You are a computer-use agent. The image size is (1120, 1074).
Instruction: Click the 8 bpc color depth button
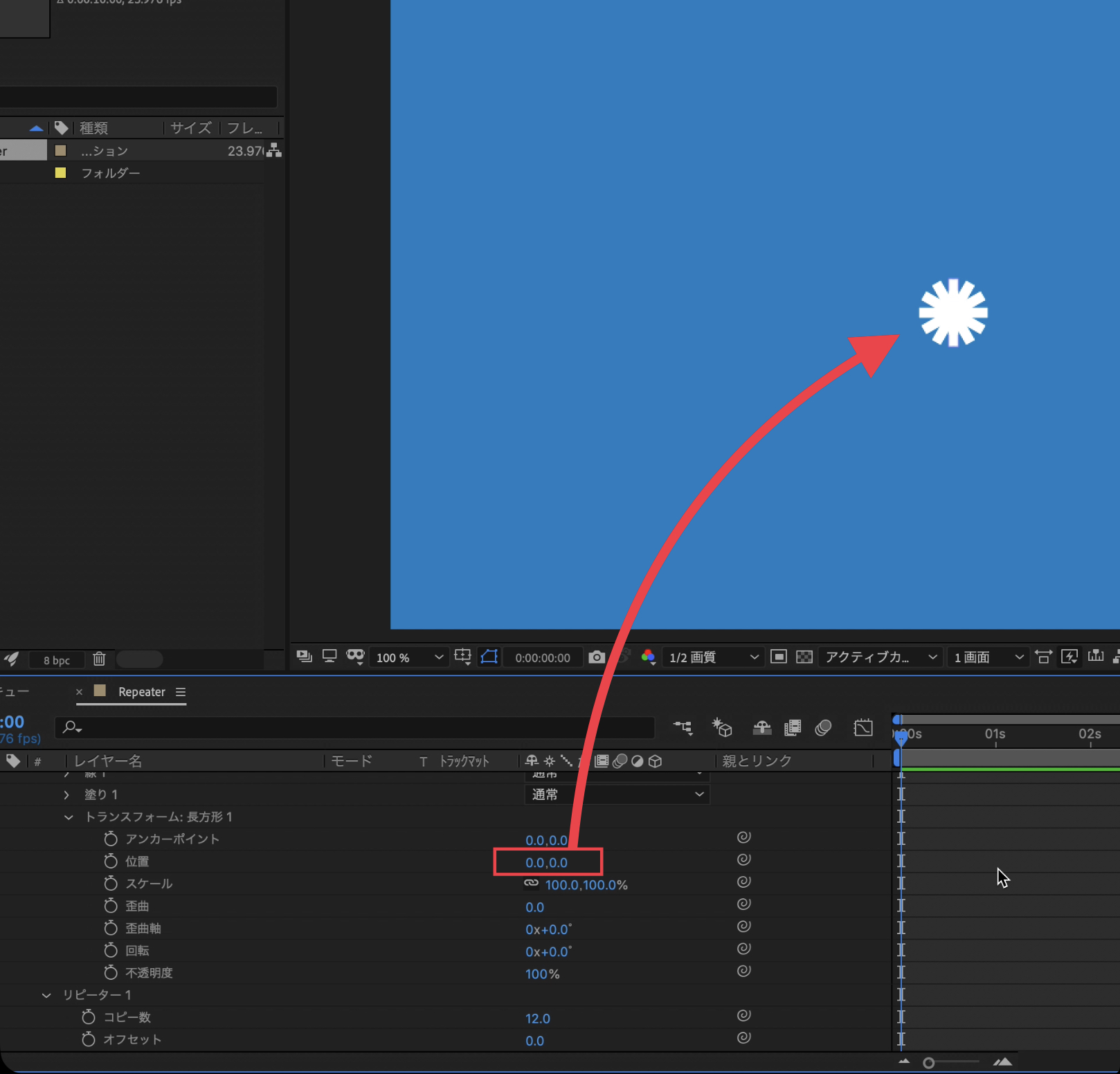point(57,660)
